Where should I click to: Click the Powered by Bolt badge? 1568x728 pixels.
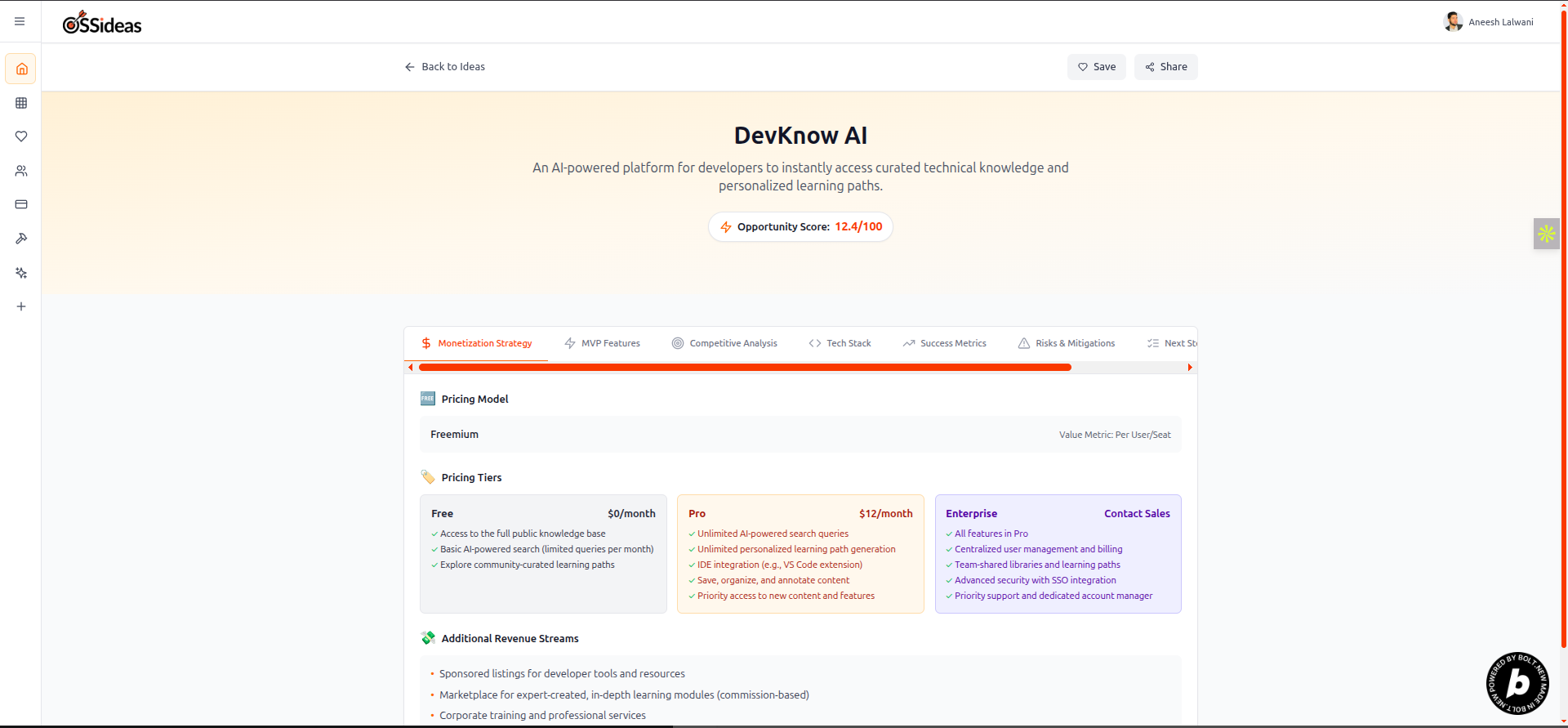[1517, 683]
